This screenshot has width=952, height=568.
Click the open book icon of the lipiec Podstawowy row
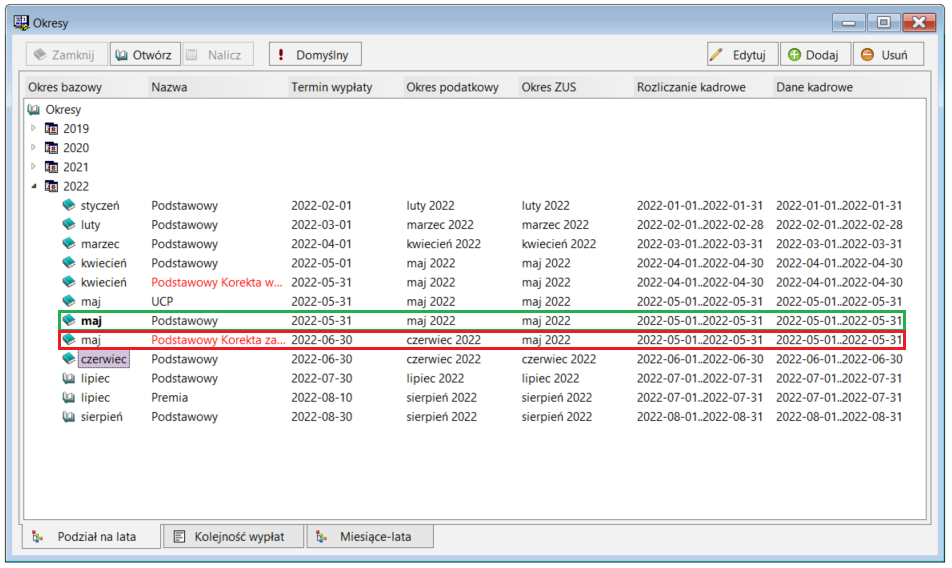69,378
